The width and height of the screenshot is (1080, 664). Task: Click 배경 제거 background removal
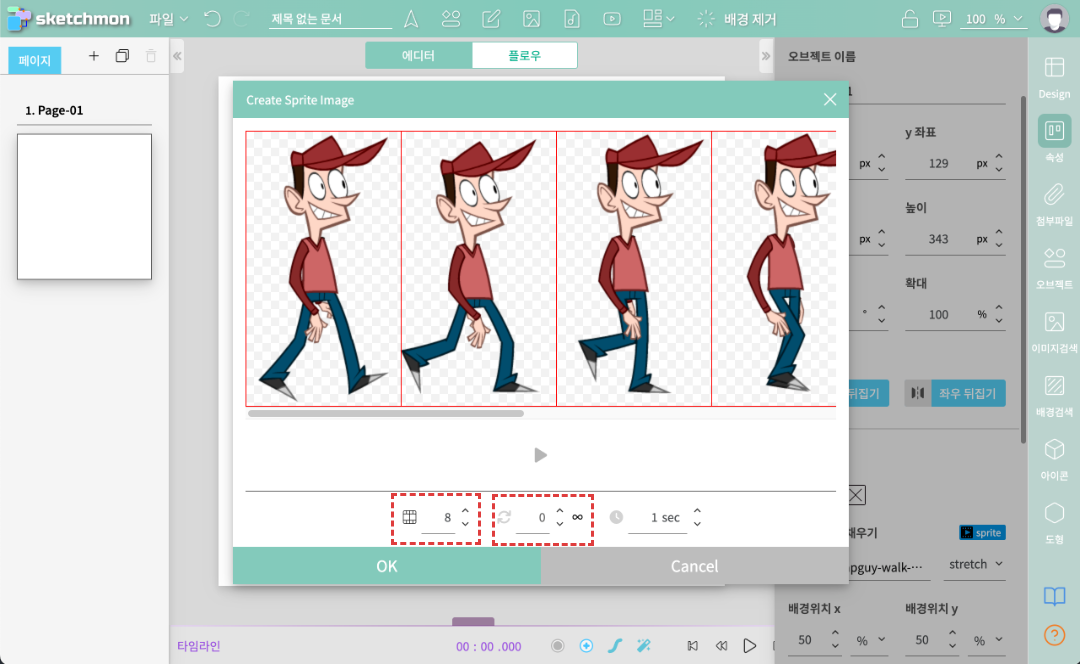(736, 19)
